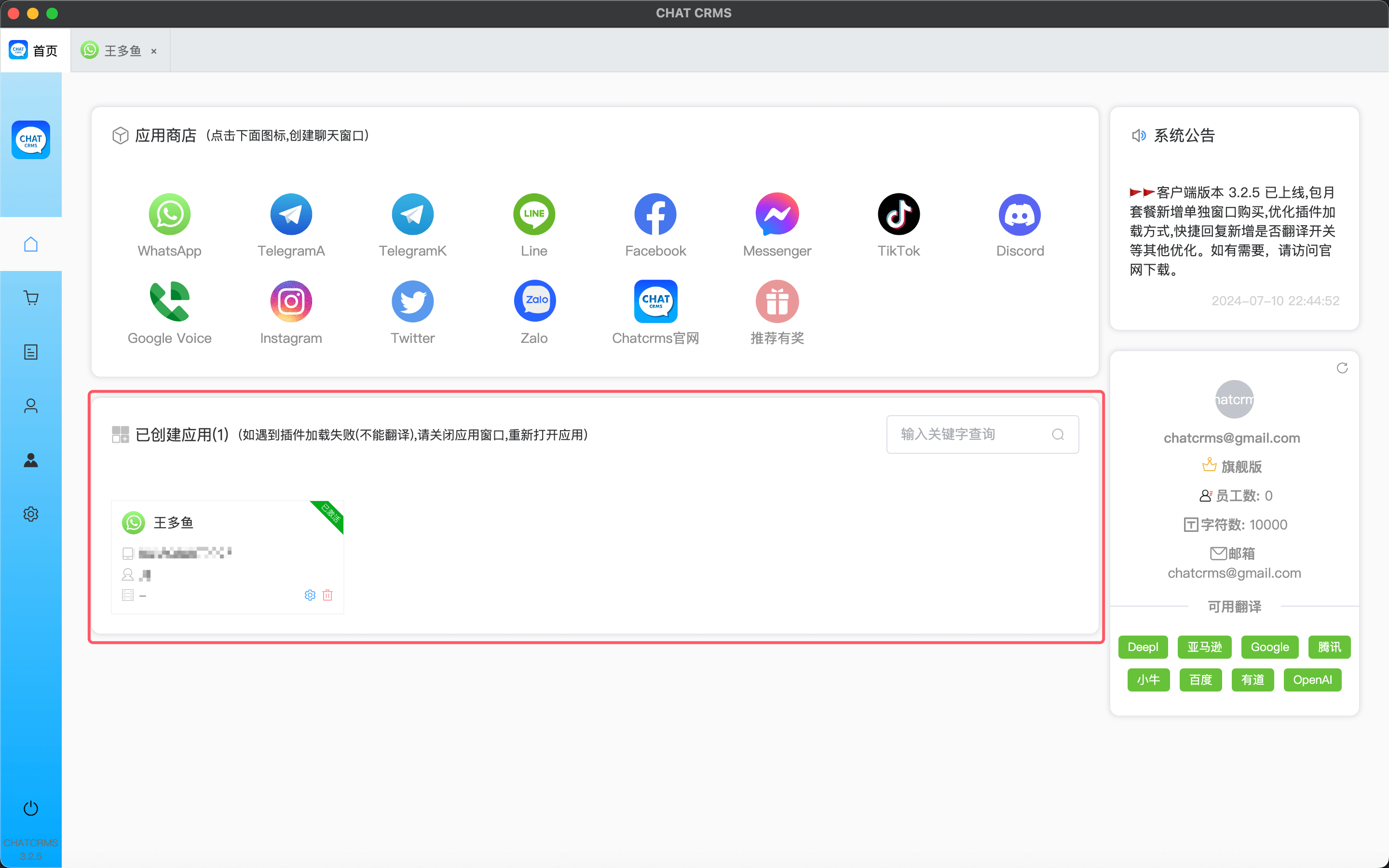Refresh the account info panel
The image size is (1389, 868).
tap(1342, 368)
